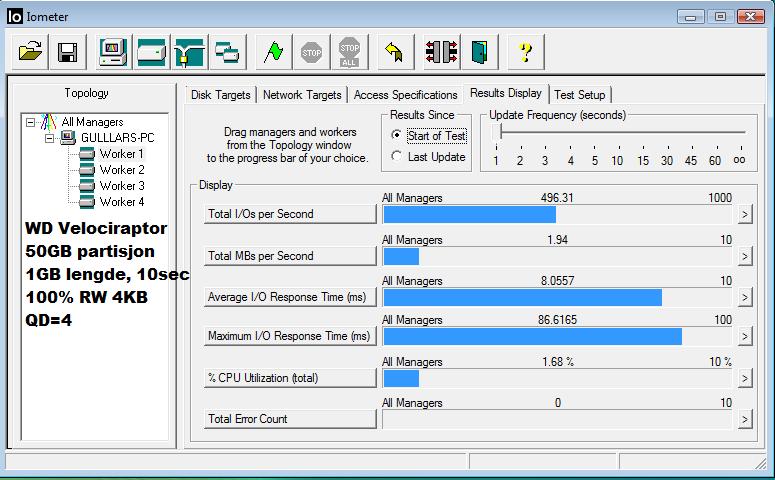Open details arrow for Total Error Count
Viewport: 775px width, 480px height.
(x=745, y=420)
